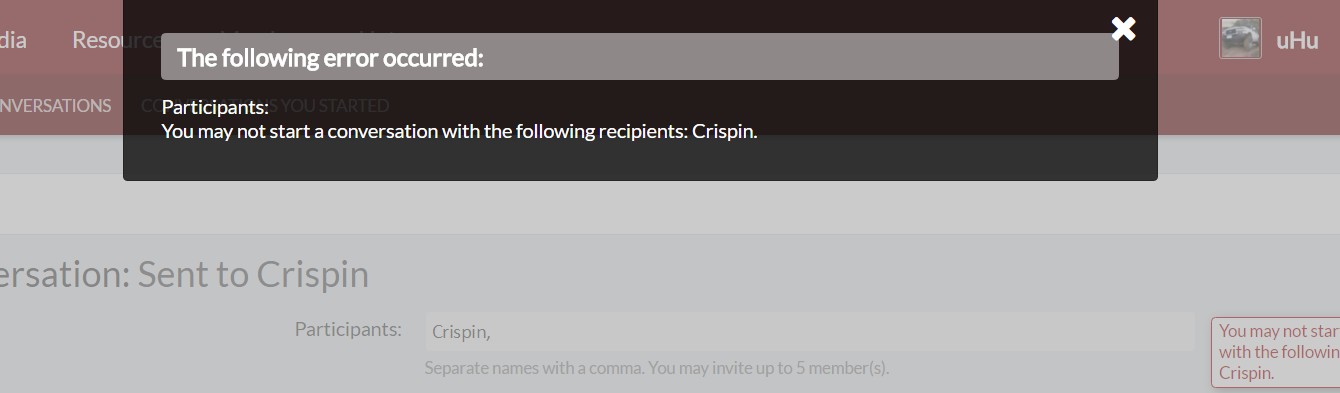
Task: Switch to the Conversations You Started tab
Action: [x=265, y=105]
